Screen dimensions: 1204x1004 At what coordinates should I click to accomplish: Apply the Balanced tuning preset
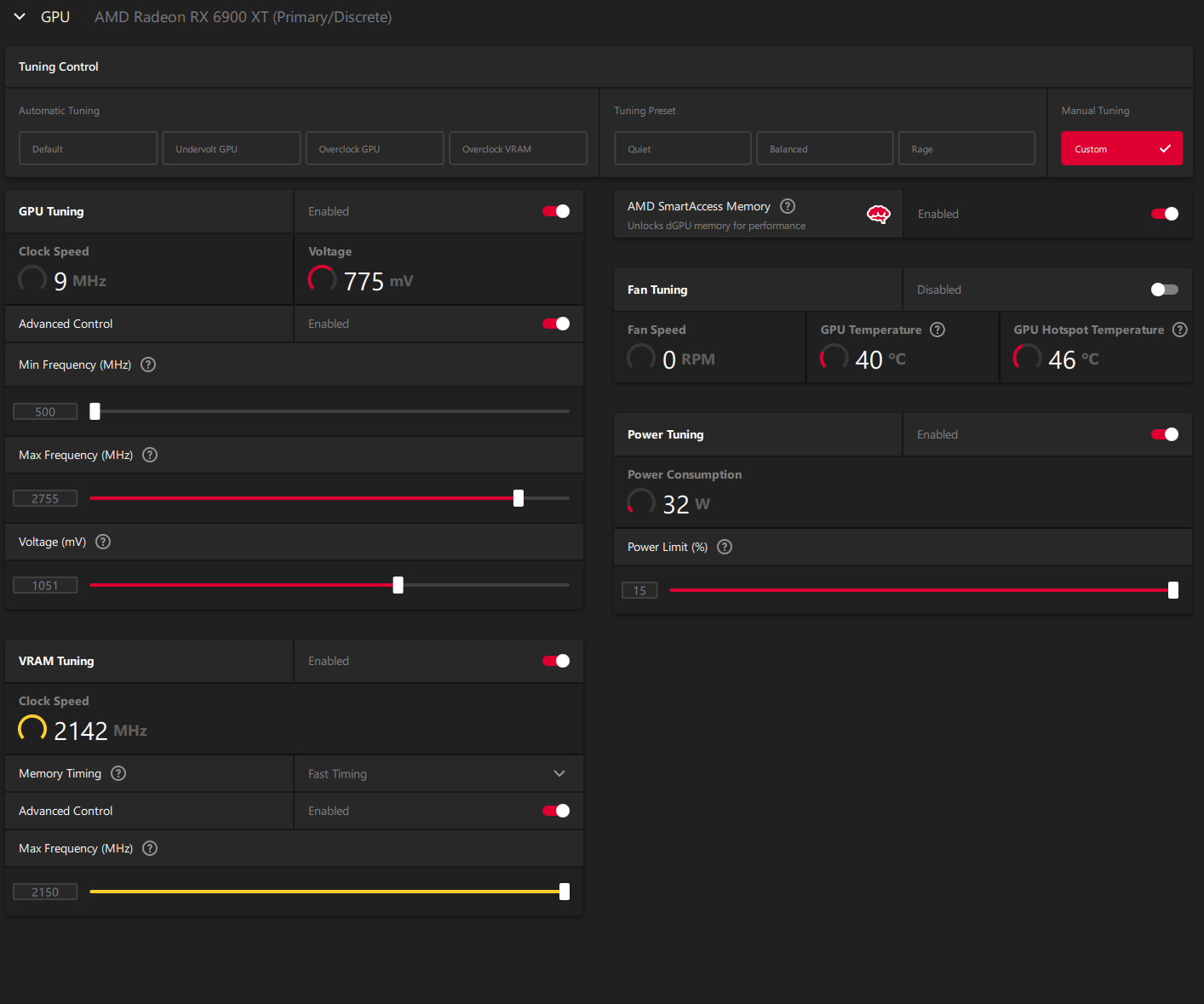(825, 148)
